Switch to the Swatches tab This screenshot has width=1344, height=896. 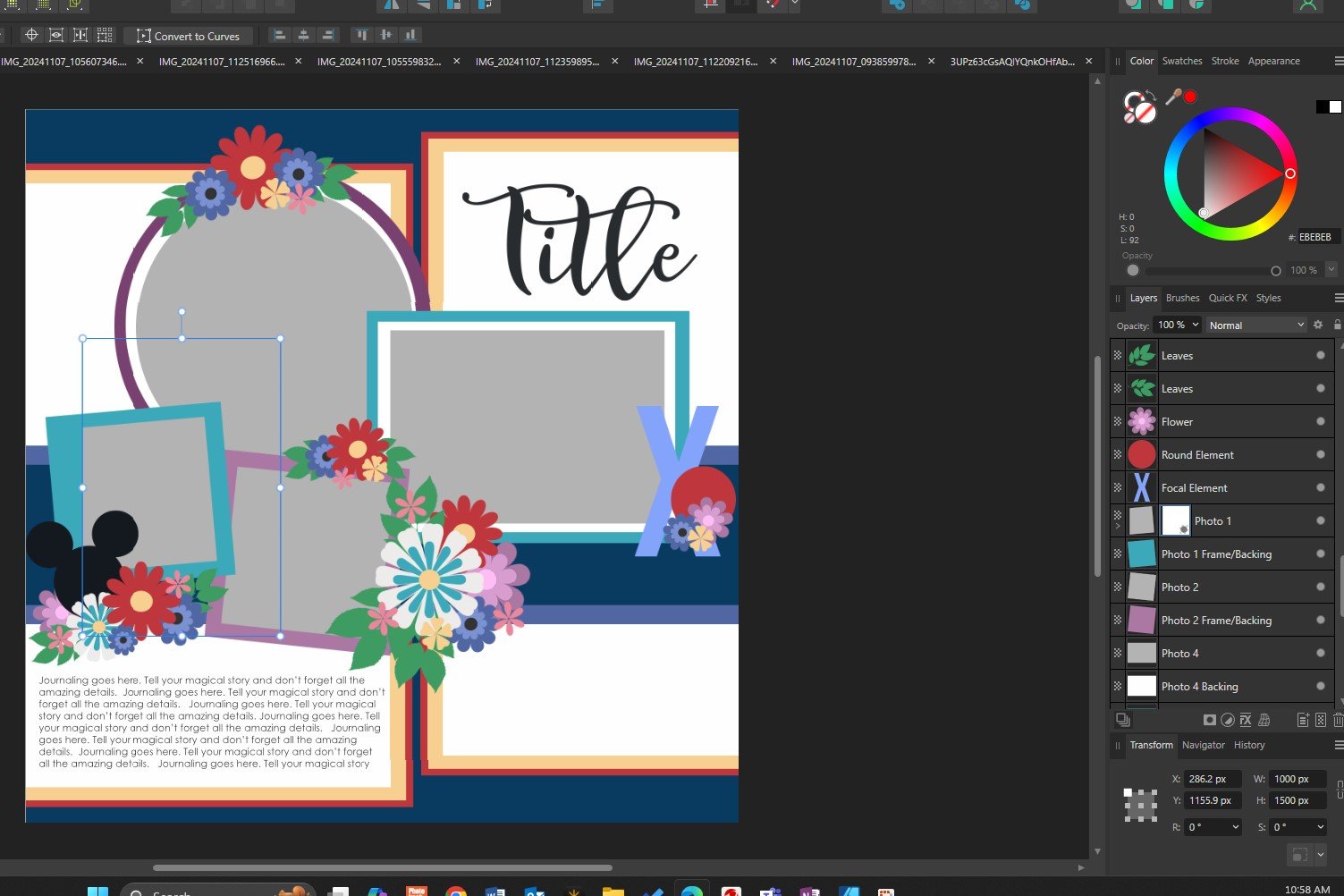pos(1181,61)
